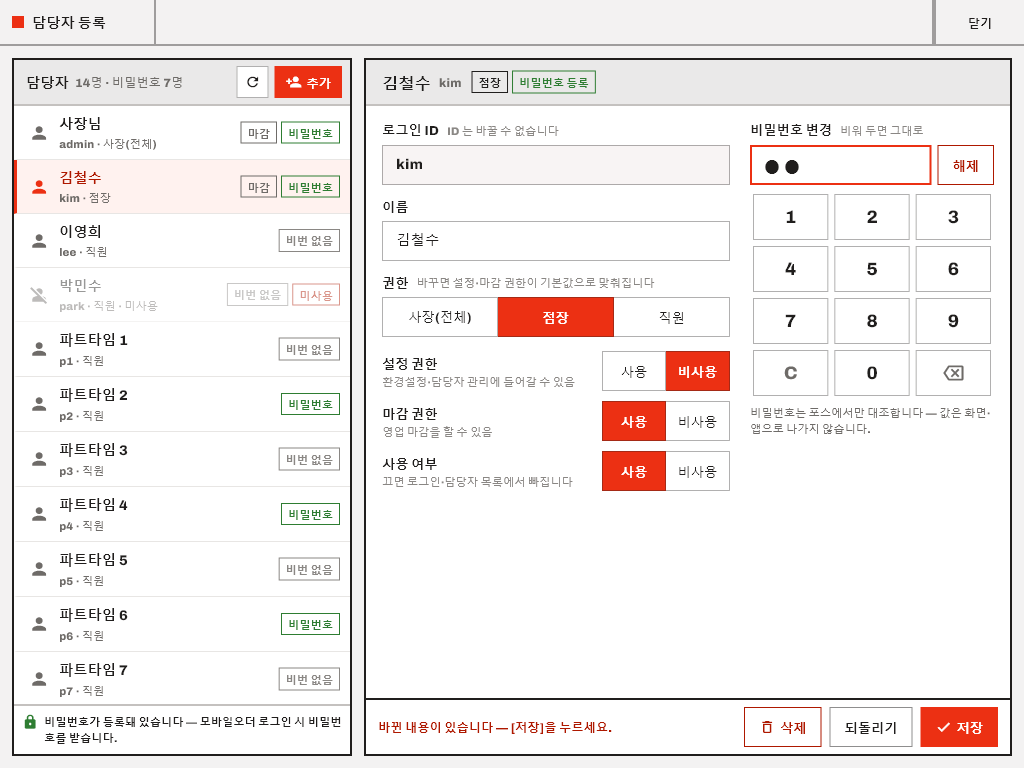Click keypad digit 0
This screenshot has height=768, width=1024.
click(872, 373)
